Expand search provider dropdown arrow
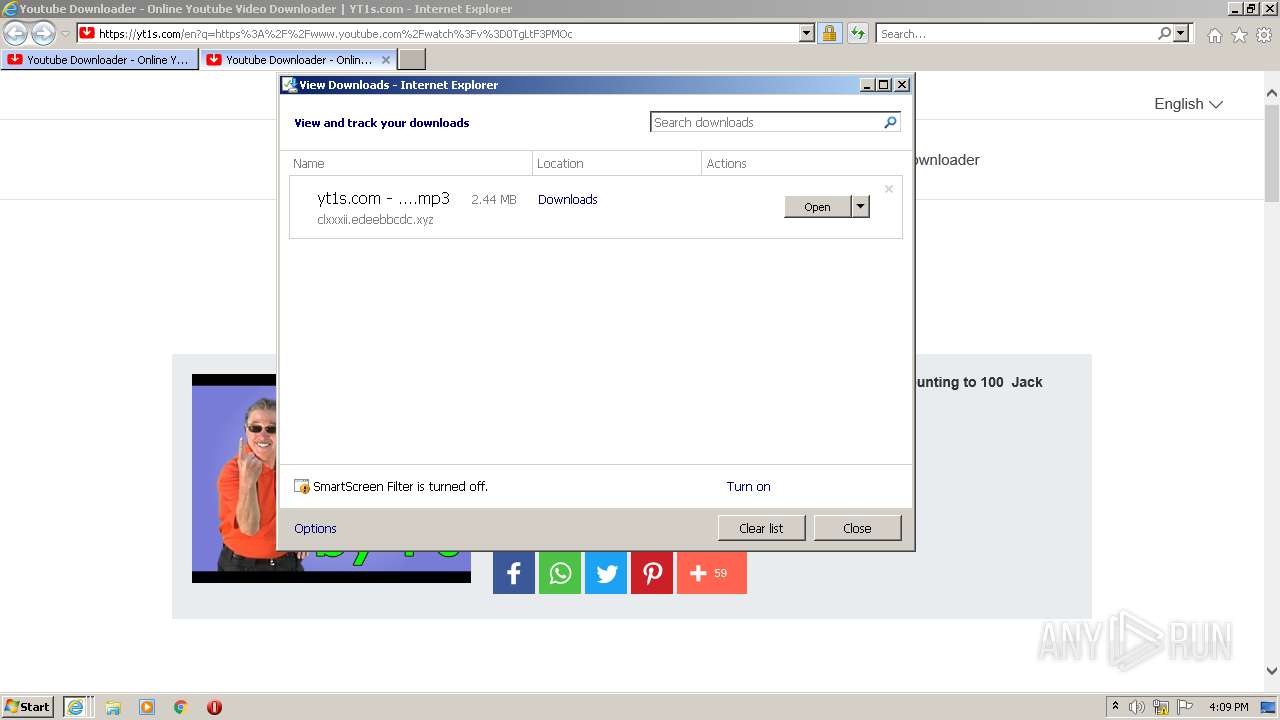 1181,33
